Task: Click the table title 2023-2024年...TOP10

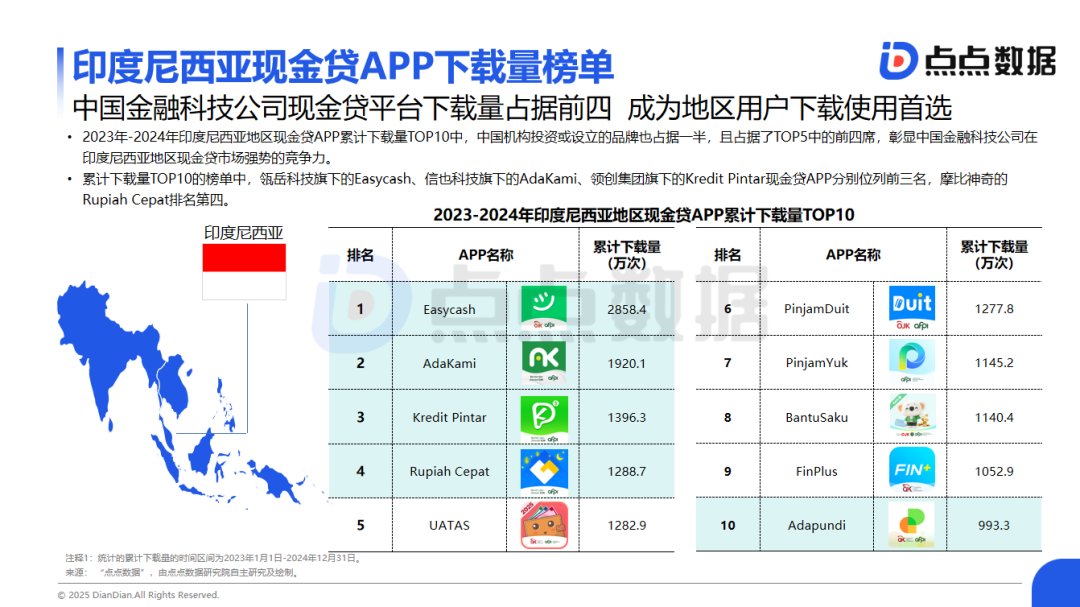Action: tap(643, 215)
